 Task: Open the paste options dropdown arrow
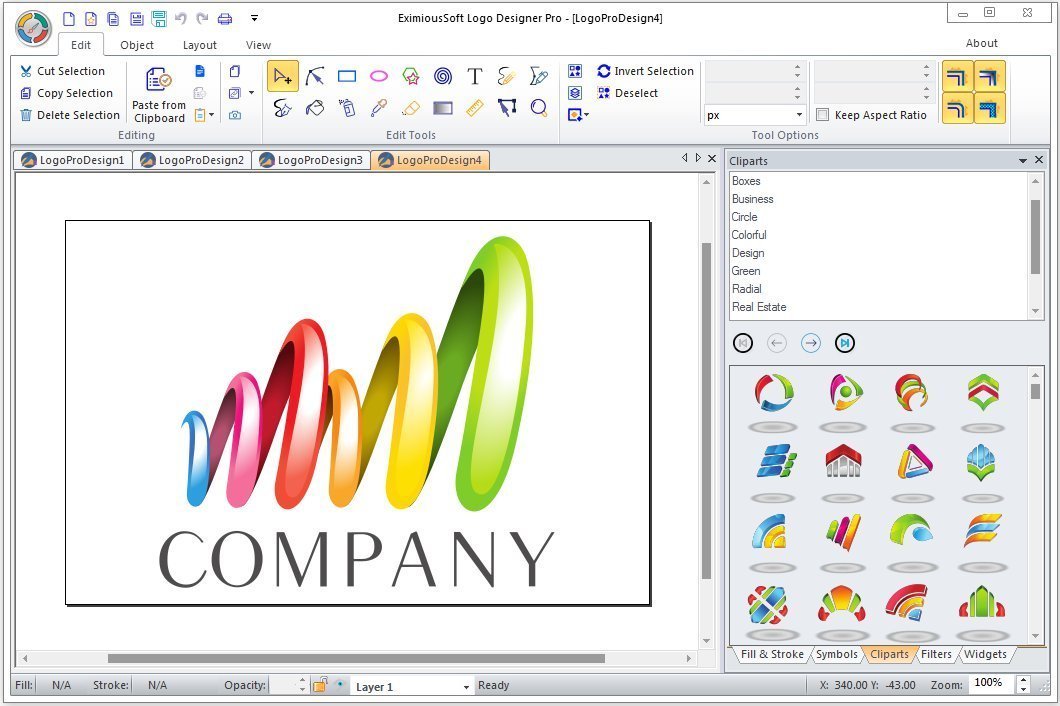point(212,115)
